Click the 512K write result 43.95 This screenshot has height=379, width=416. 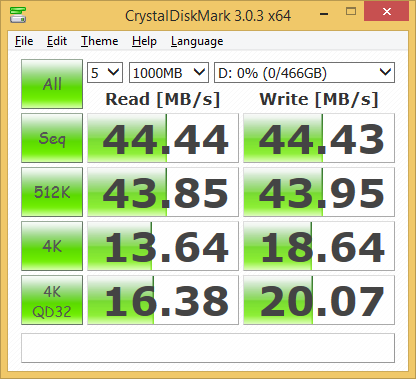[x=319, y=192]
